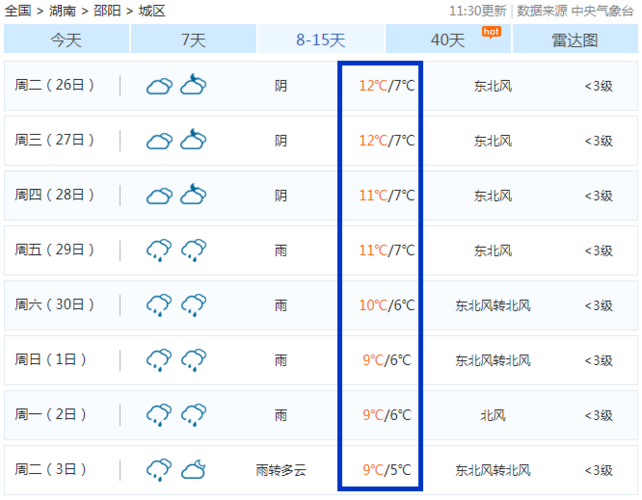Click 东北风转北风 wind for 周二(3日)
642x500 pixels.
pyautogui.click(x=493, y=470)
